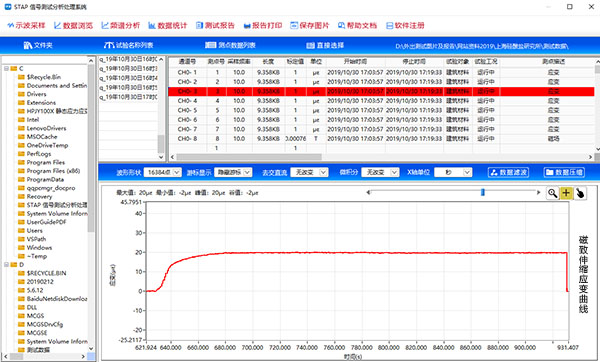Click the folder tree vertical scrollbar
600x362 pixels.
point(91,148)
